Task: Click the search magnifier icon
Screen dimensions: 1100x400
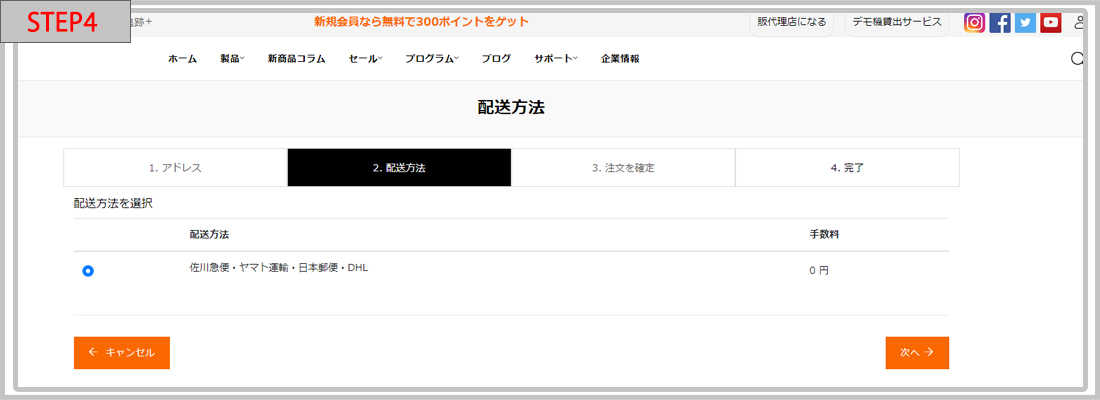Action: pos(1077,59)
